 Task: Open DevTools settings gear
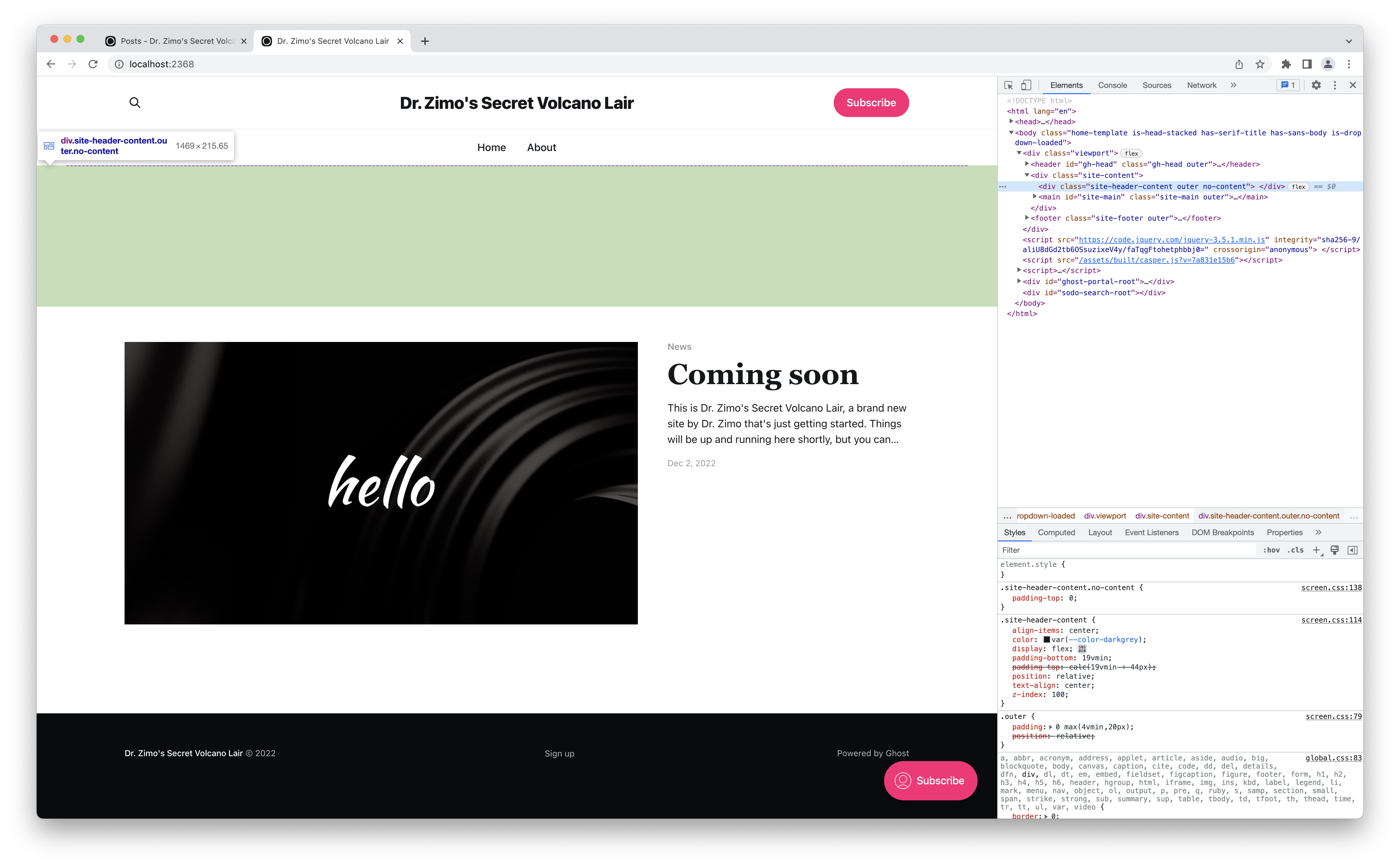(1317, 85)
